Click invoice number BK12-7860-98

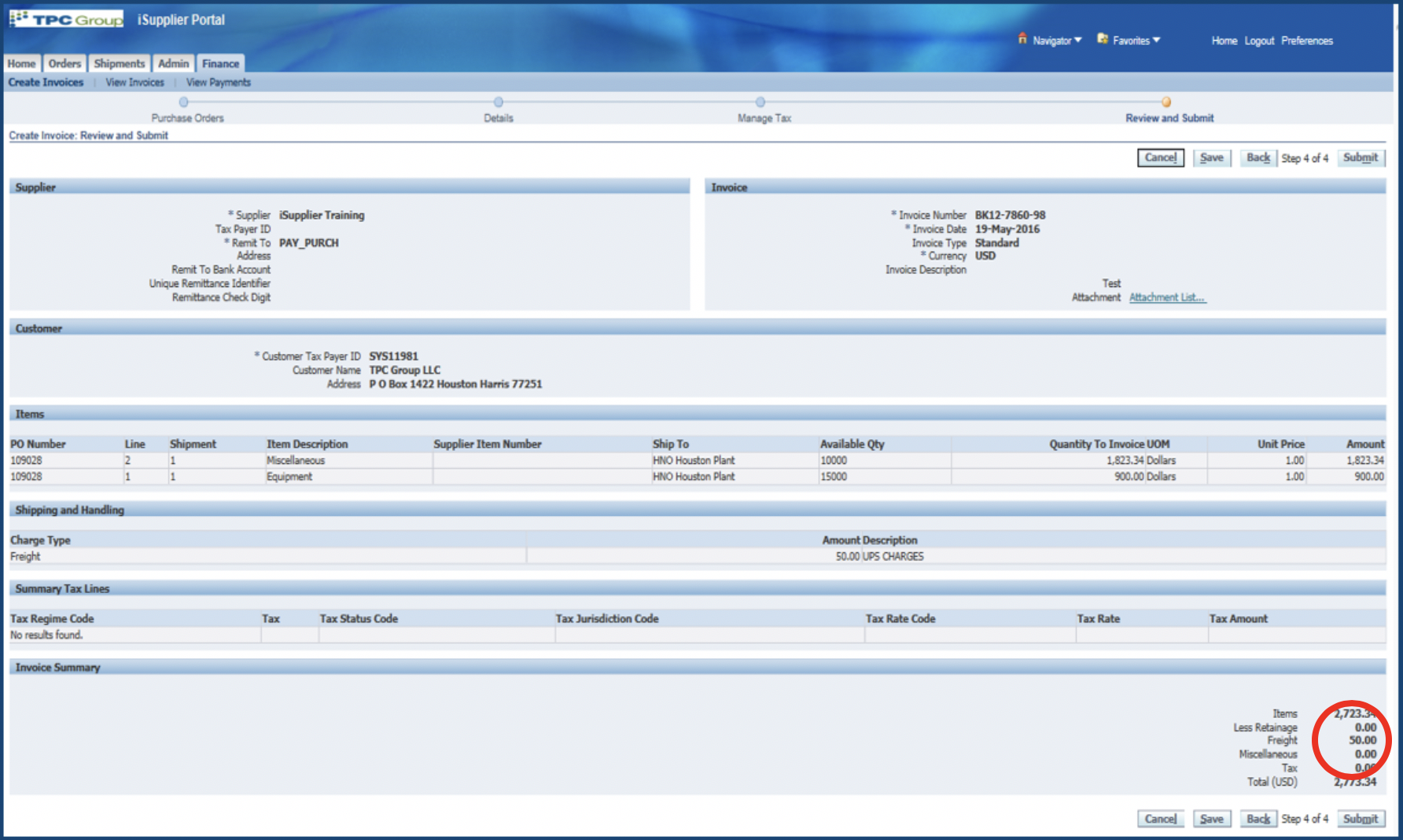[1011, 216]
